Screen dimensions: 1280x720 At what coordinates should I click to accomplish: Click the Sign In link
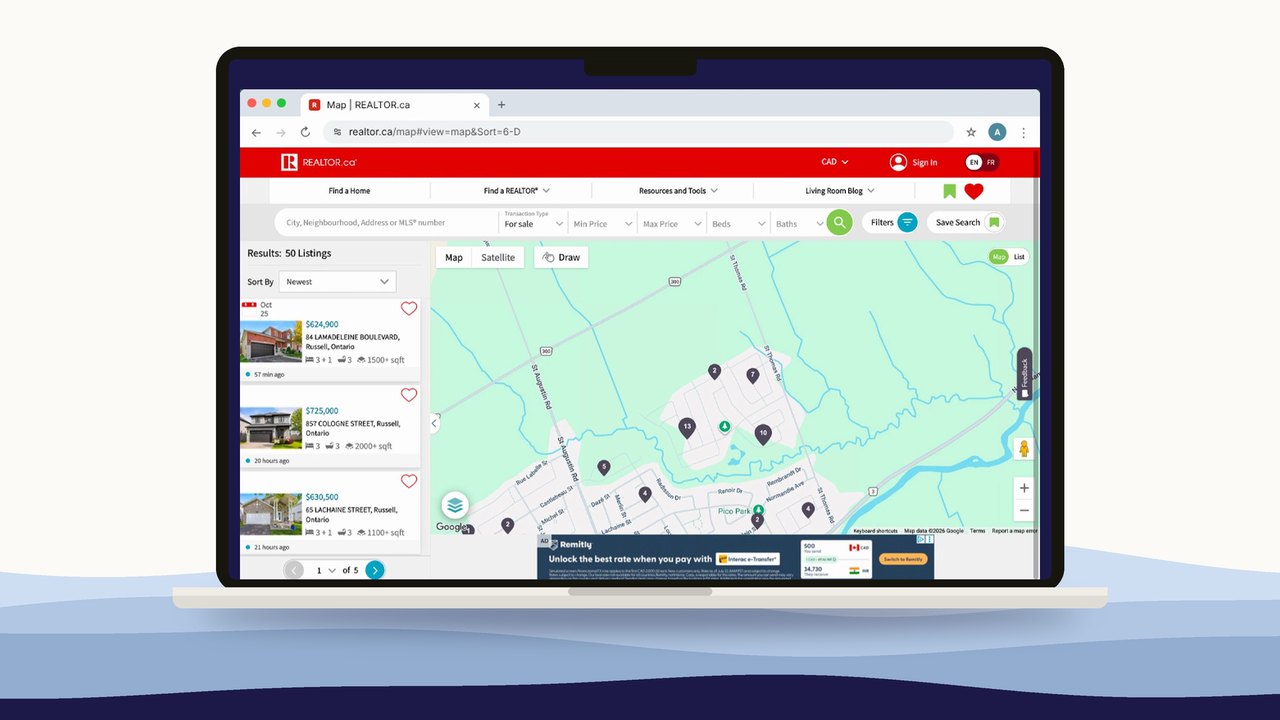click(914, 162)
